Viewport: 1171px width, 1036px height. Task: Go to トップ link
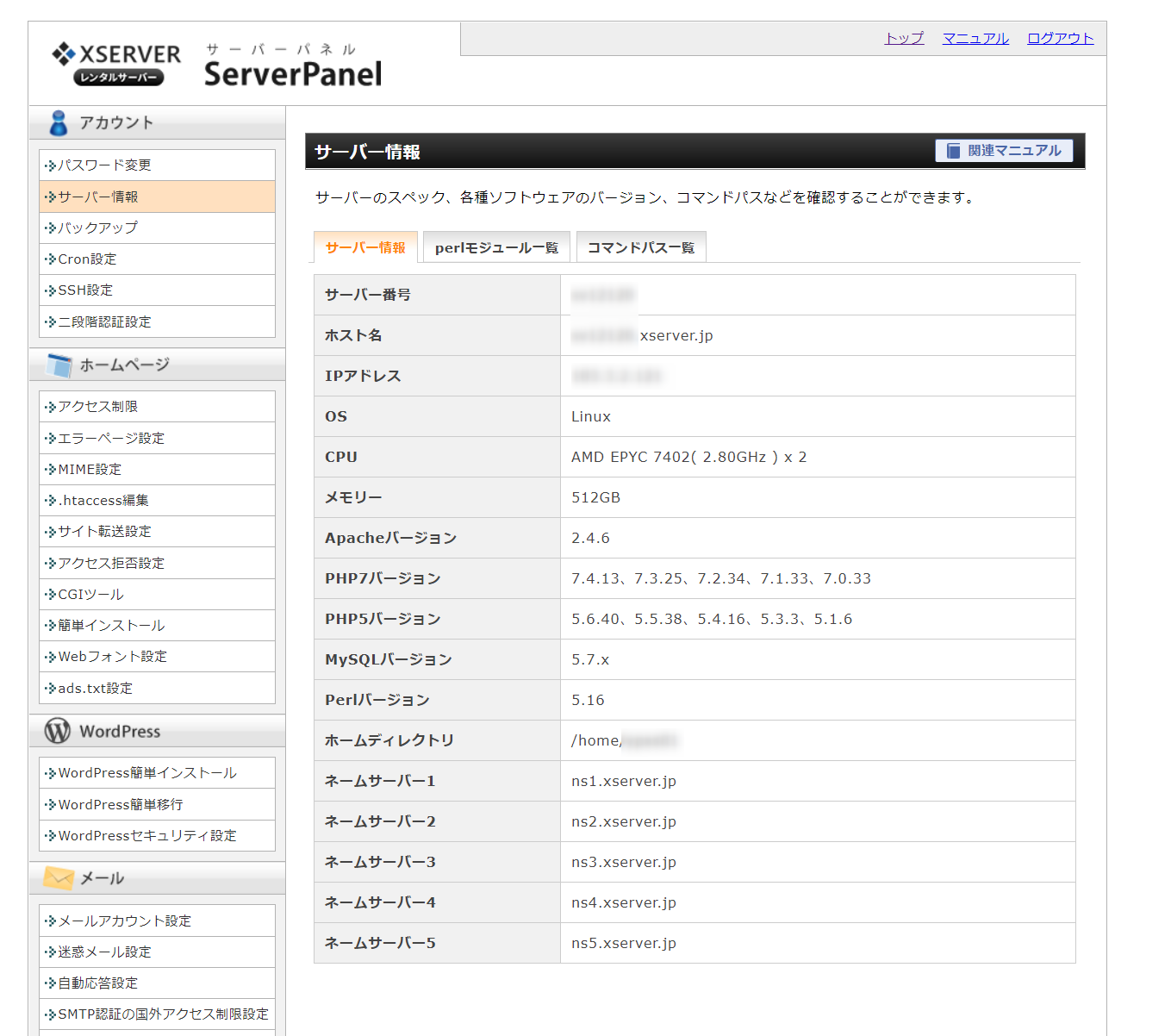point(904,38)
